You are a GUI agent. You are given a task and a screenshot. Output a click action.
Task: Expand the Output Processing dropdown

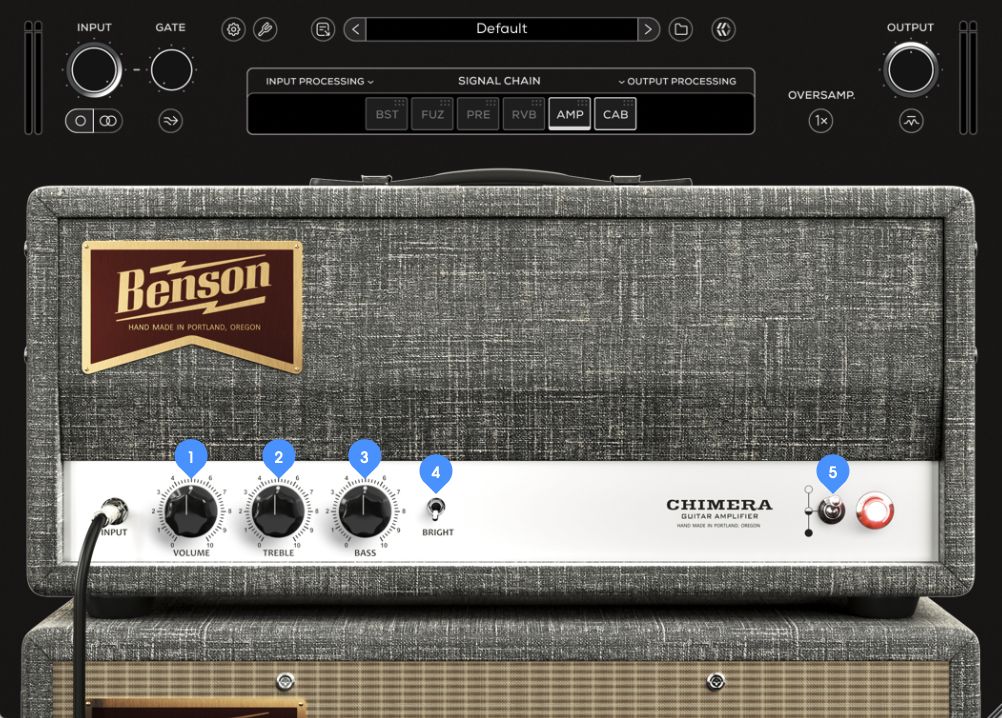(x=677, y=81)
